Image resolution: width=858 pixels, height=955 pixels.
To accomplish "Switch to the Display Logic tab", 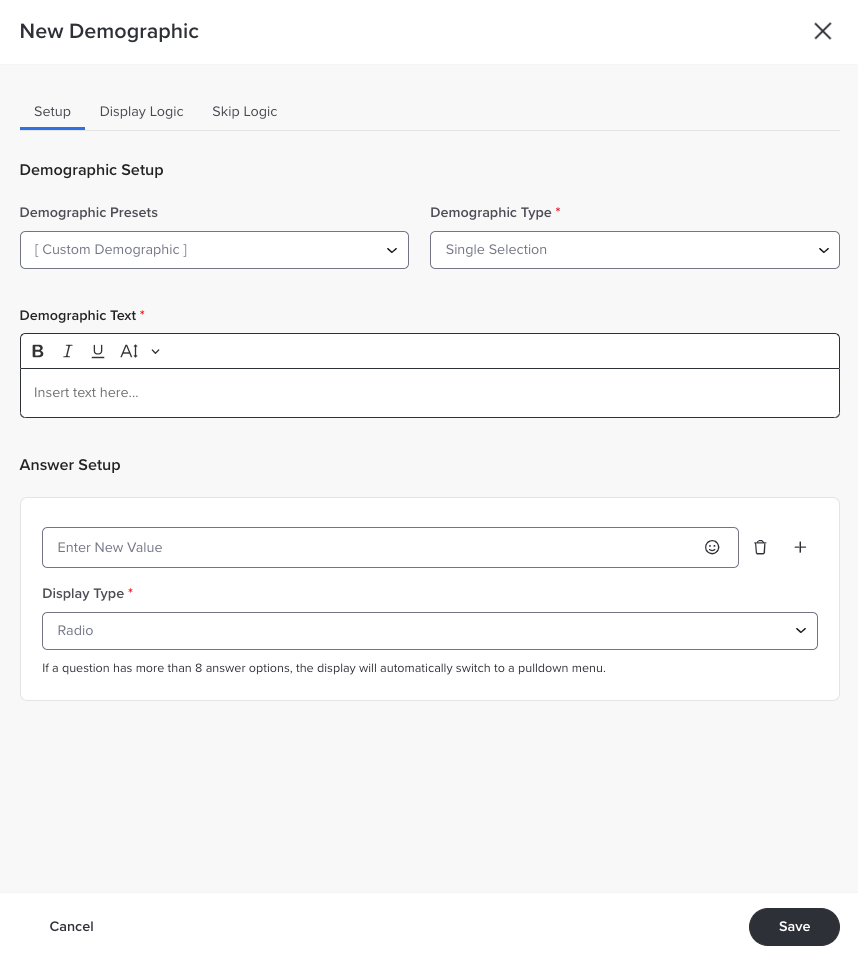I will point(141,111).
